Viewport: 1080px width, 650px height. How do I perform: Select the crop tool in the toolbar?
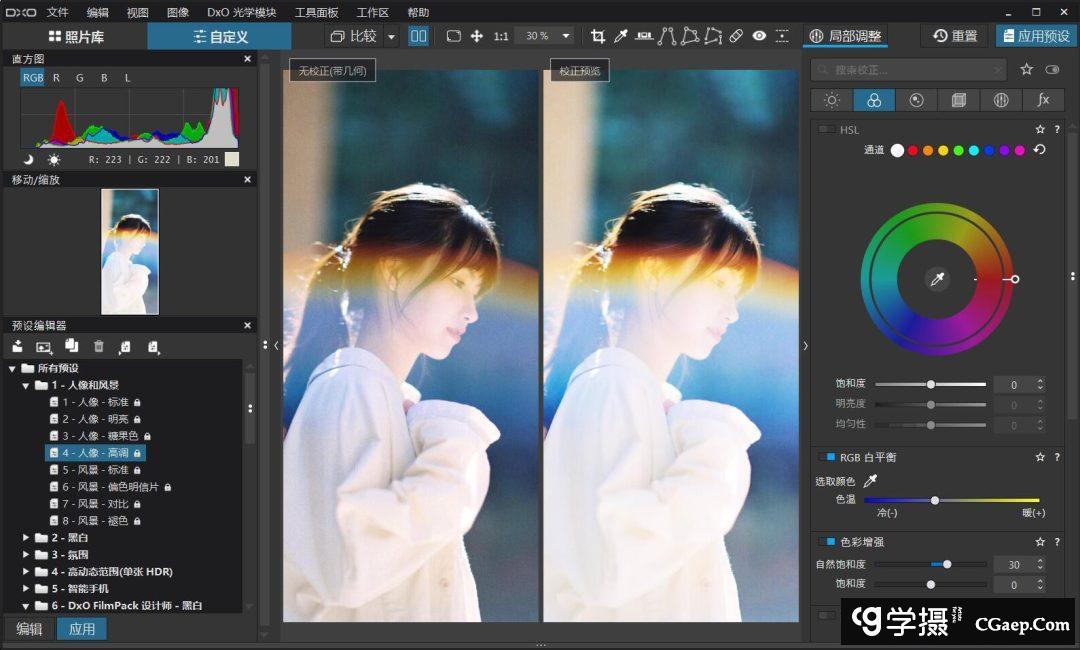coord(598,36)
